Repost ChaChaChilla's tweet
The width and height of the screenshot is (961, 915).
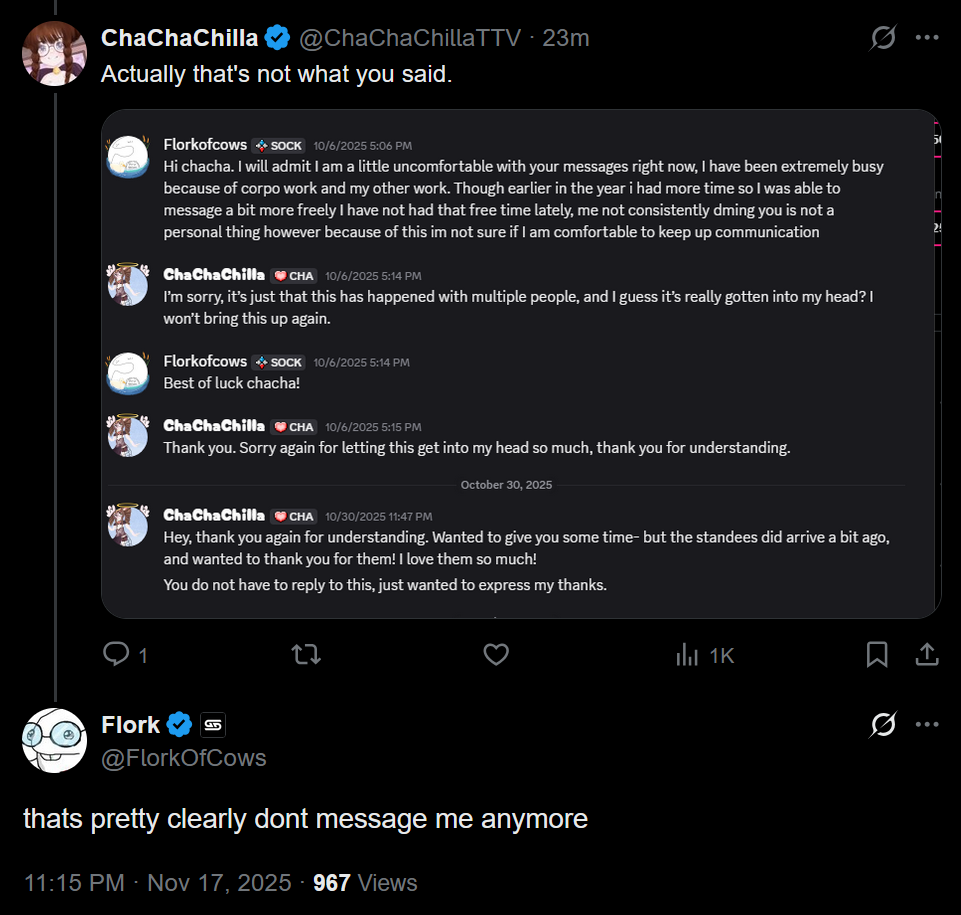click(306, 655)
